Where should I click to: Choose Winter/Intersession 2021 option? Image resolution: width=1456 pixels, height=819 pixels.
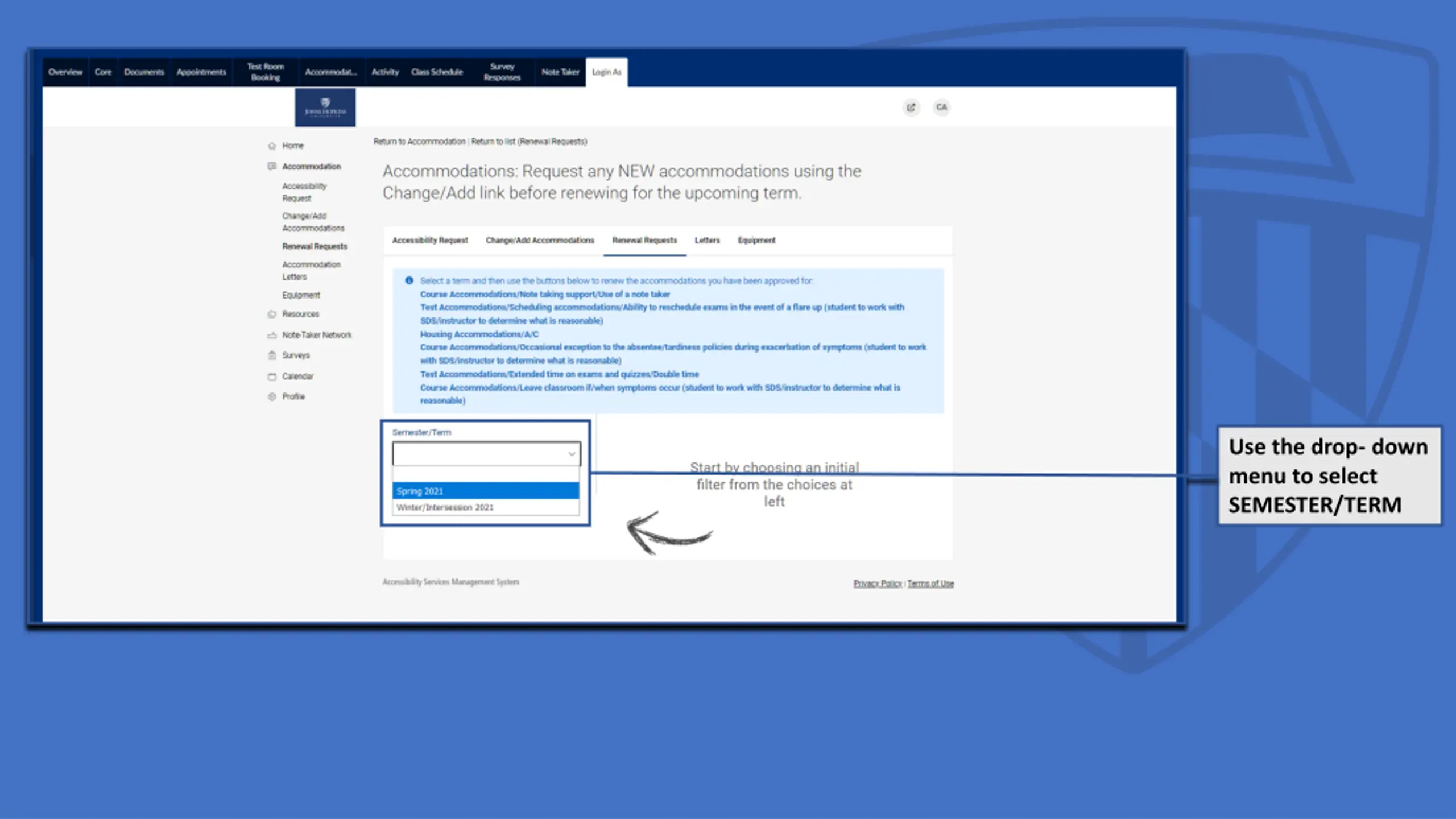485,507
